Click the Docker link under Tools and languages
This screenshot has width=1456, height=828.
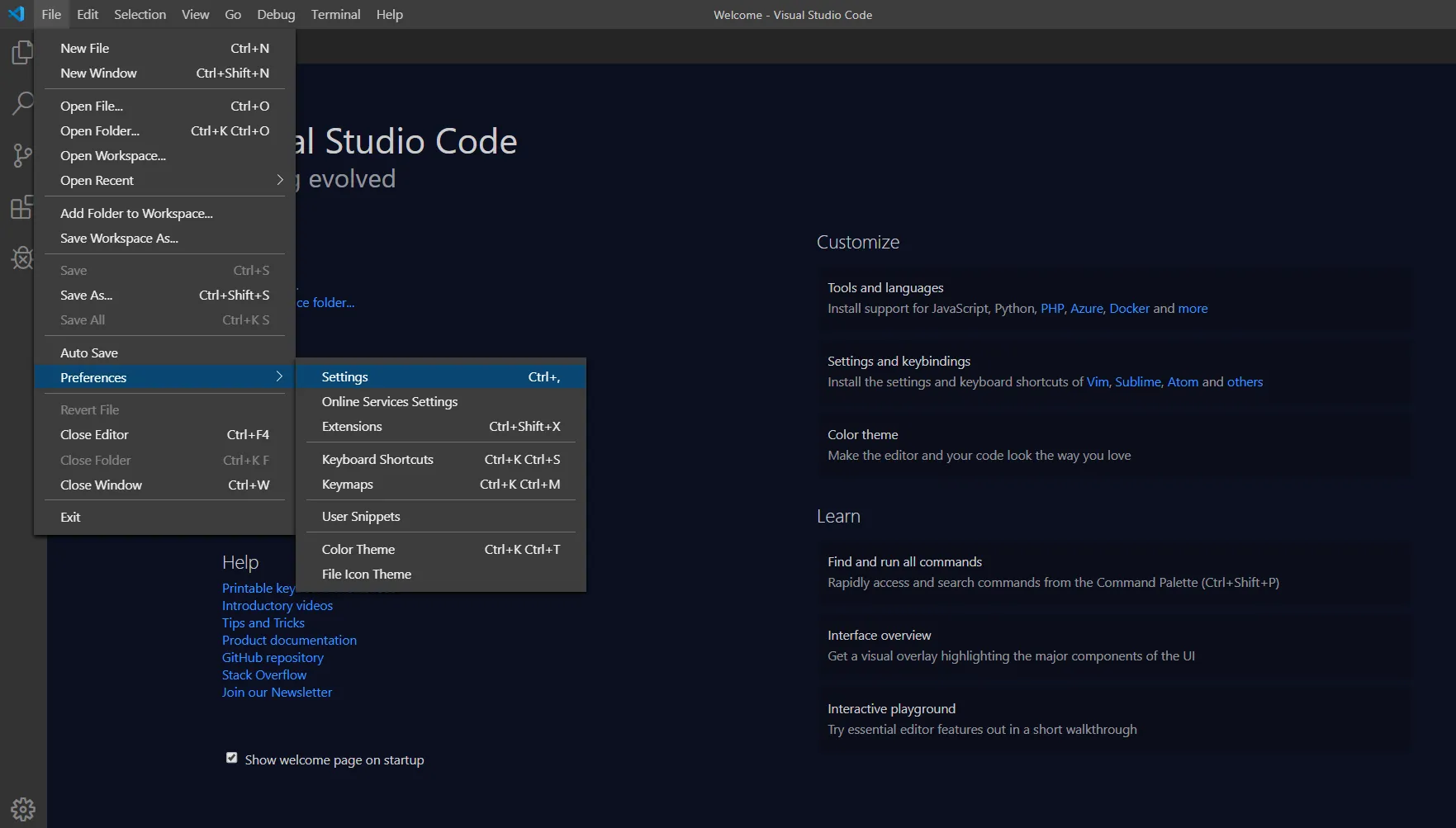click(1129, 308)
